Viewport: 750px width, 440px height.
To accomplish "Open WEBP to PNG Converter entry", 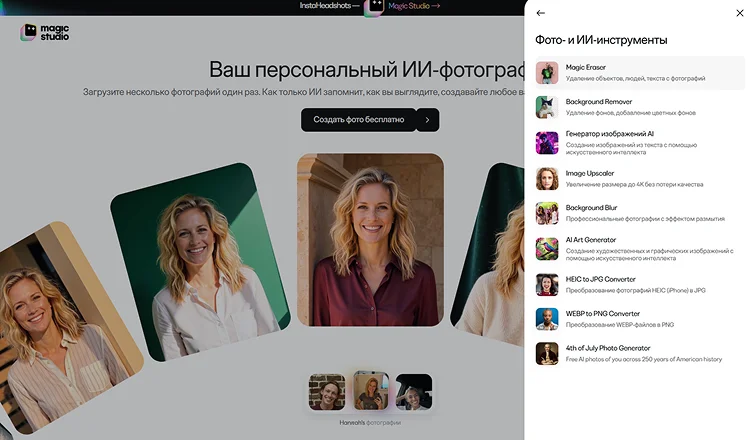I will tap(639, 319).
